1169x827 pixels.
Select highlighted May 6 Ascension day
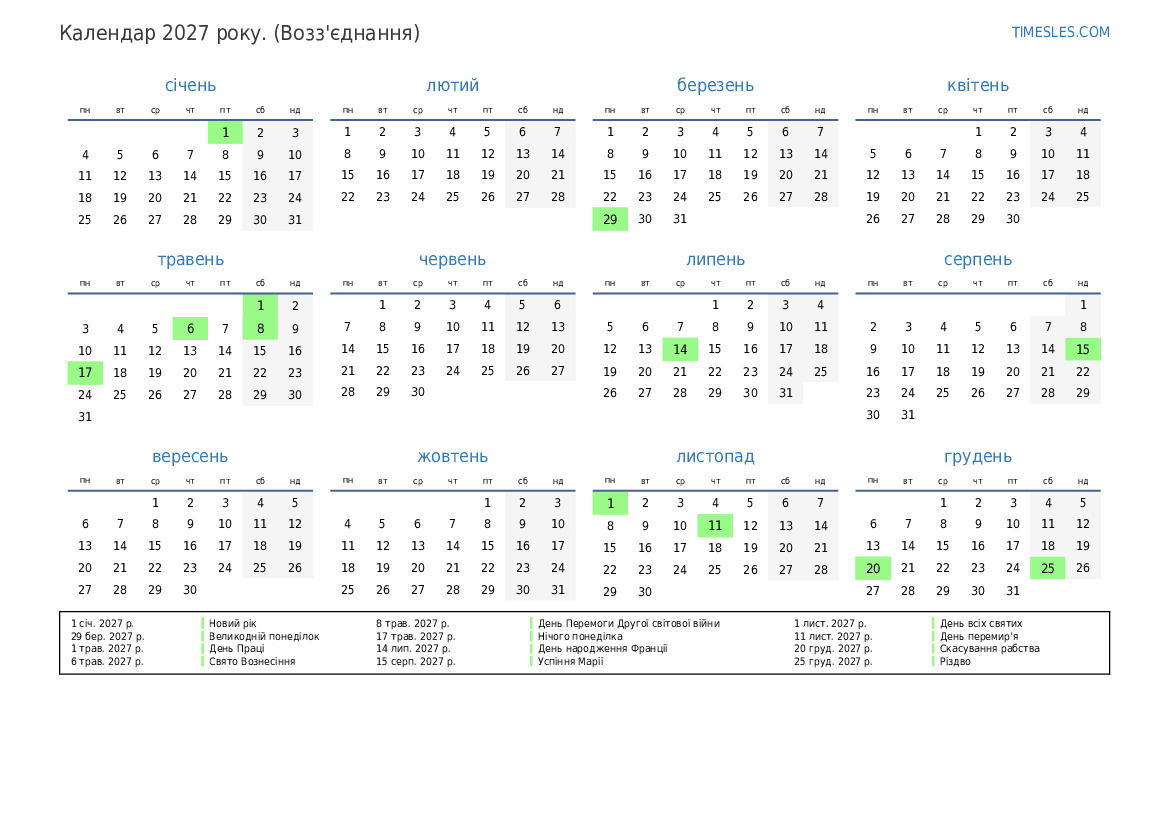coord(190,329)
